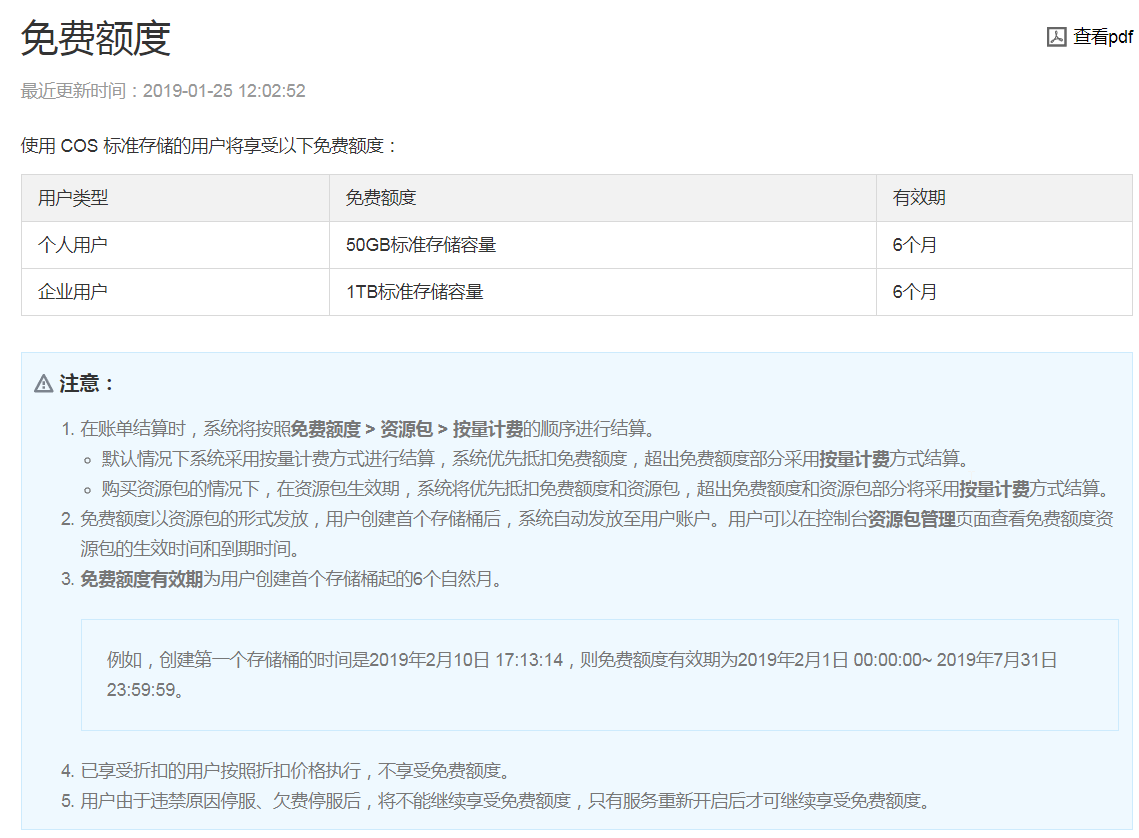Click the bullet starting 购买资源包的情况下
This screenshot has width=1139, height=838.
pos(606,489)
